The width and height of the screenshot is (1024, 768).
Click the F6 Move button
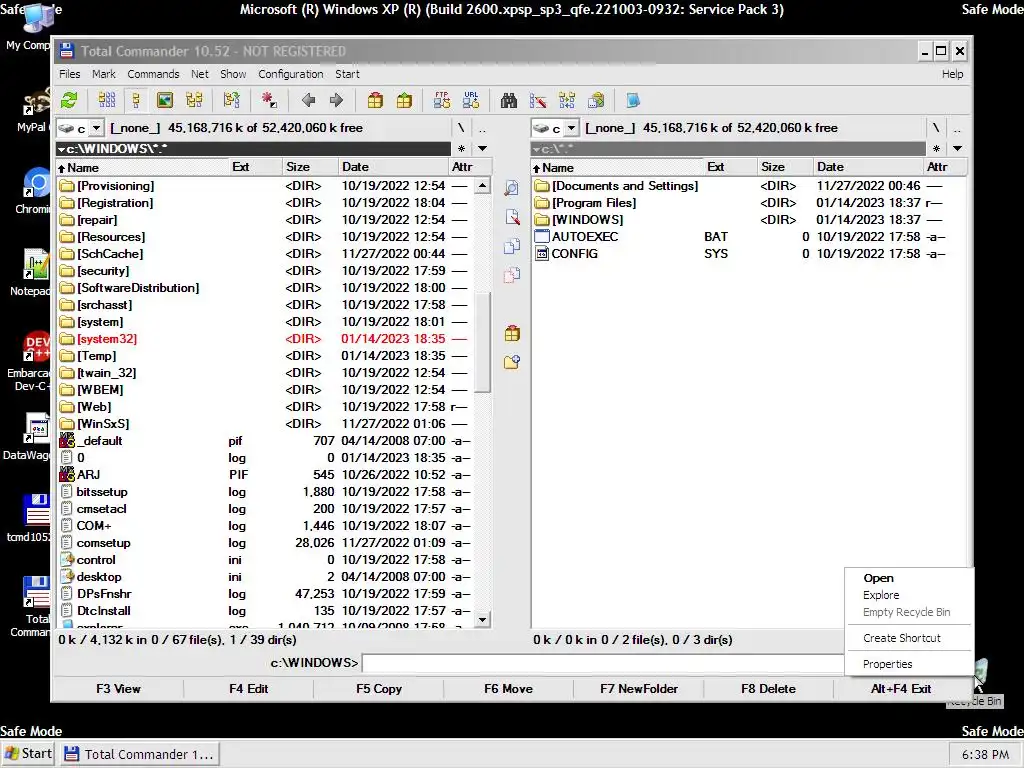508,688
